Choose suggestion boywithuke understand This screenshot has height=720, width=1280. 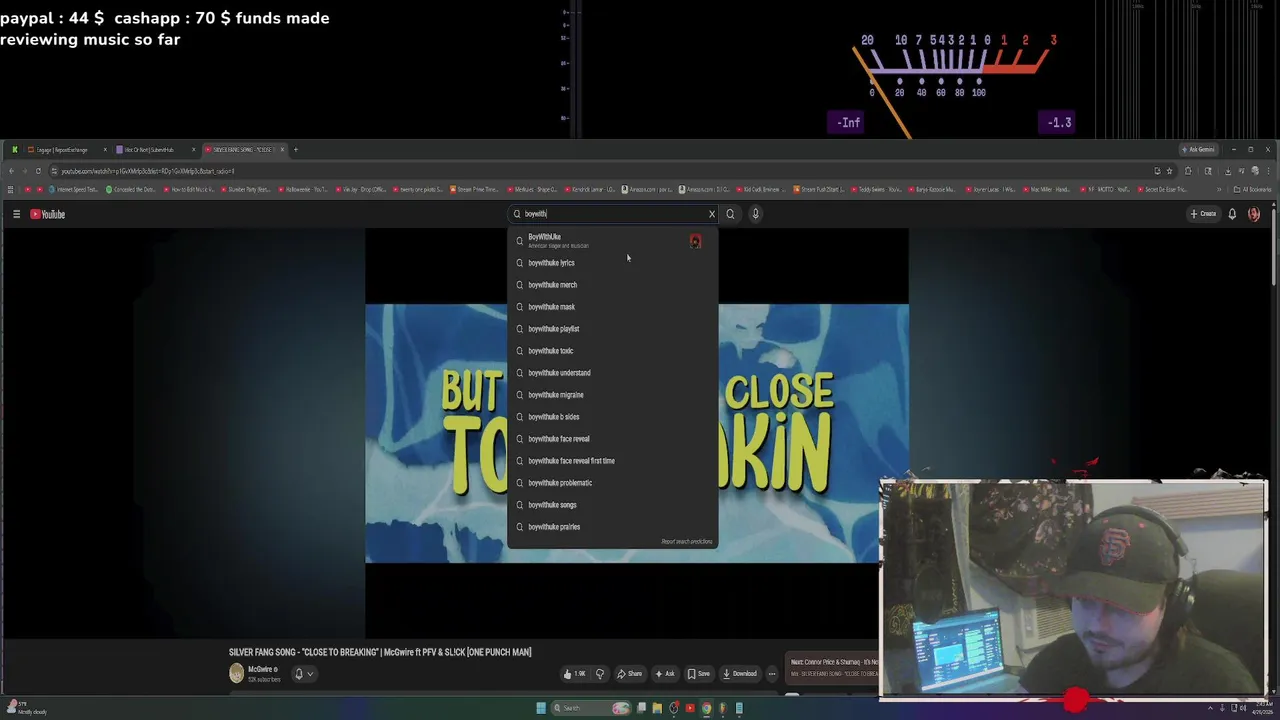(x=612, y=373)
